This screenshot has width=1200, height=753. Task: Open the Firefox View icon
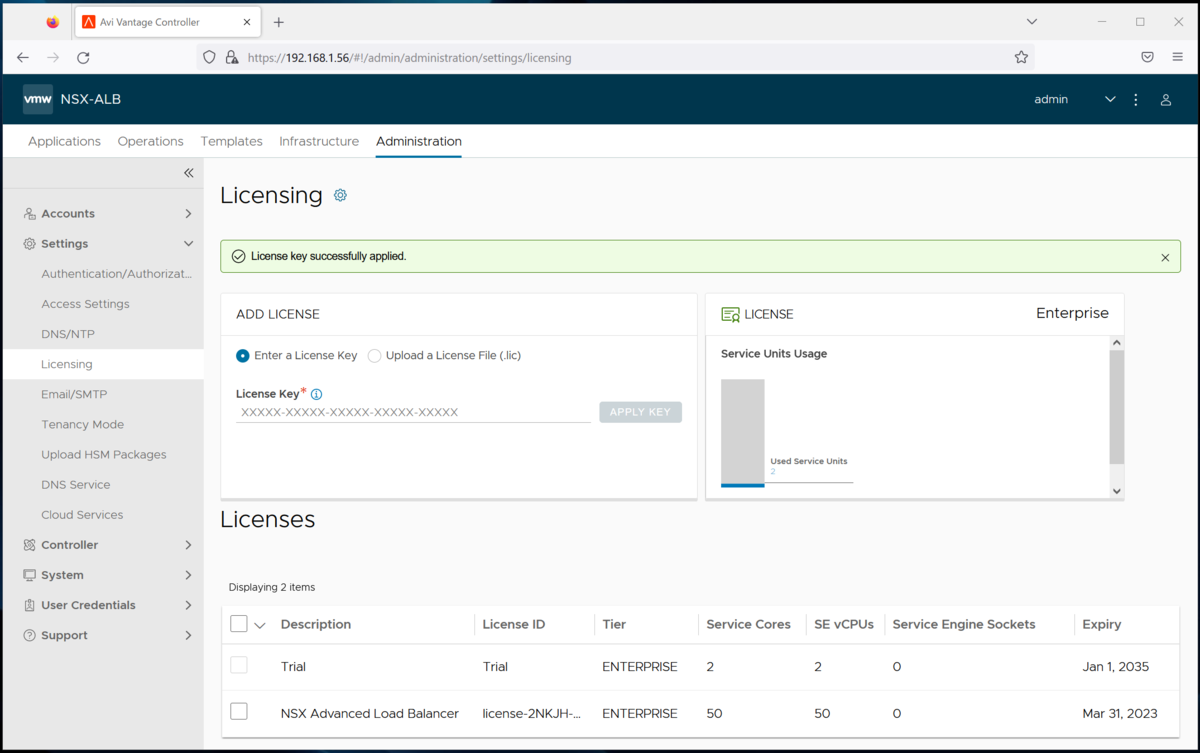[53, 22]
